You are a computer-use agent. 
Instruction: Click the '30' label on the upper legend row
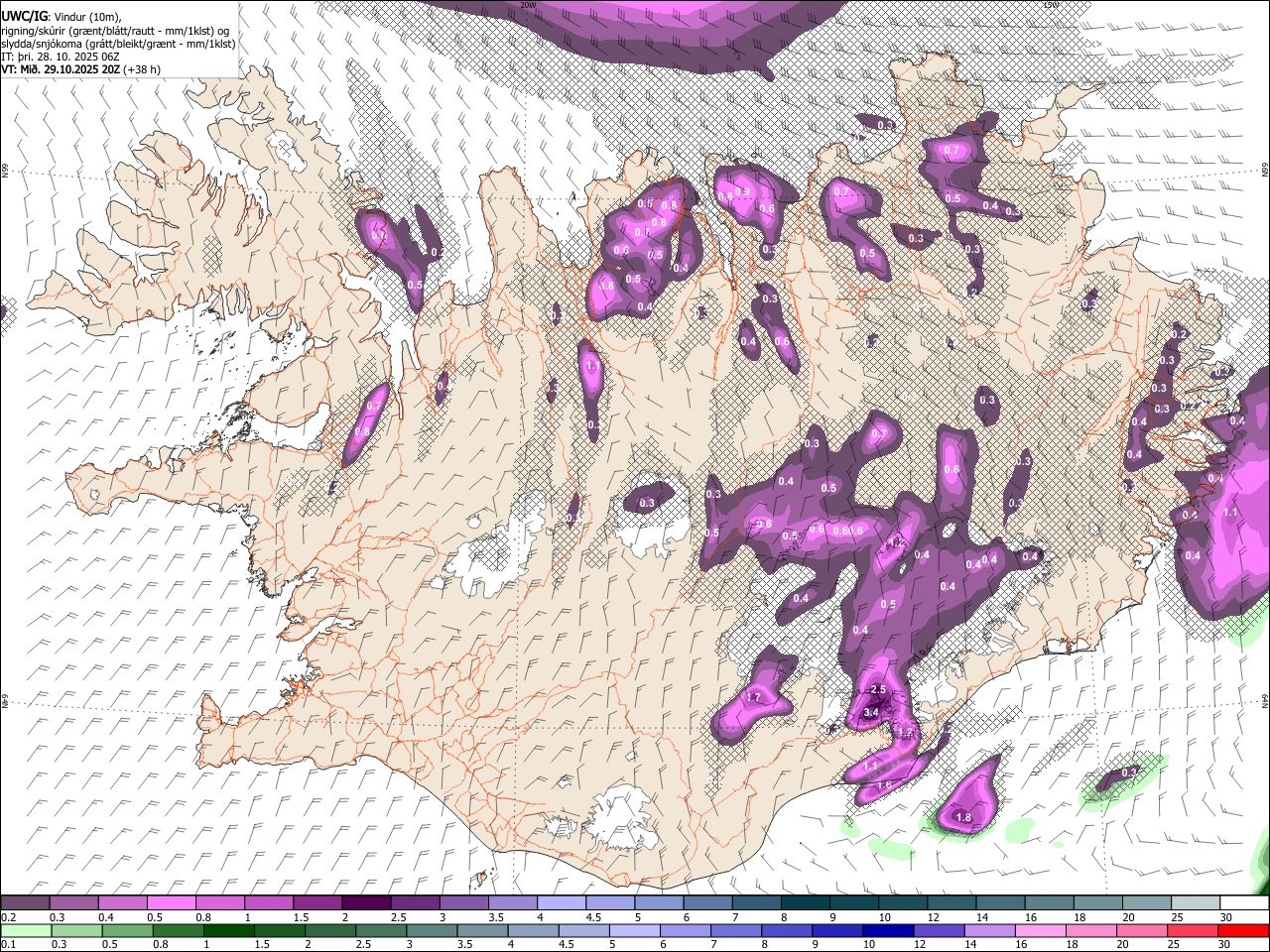tap(1225, 917)
